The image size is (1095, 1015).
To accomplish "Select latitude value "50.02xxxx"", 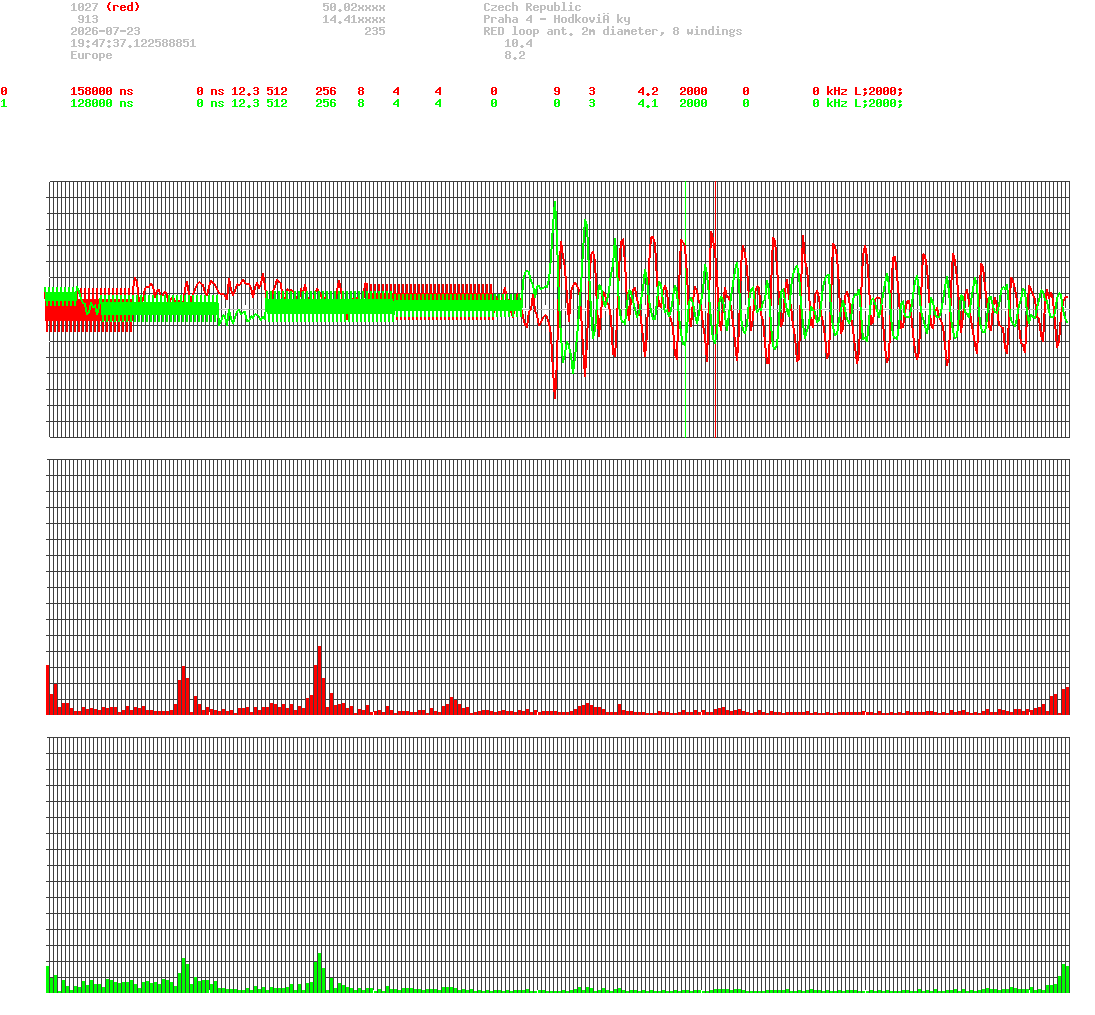I will (353, 7).
